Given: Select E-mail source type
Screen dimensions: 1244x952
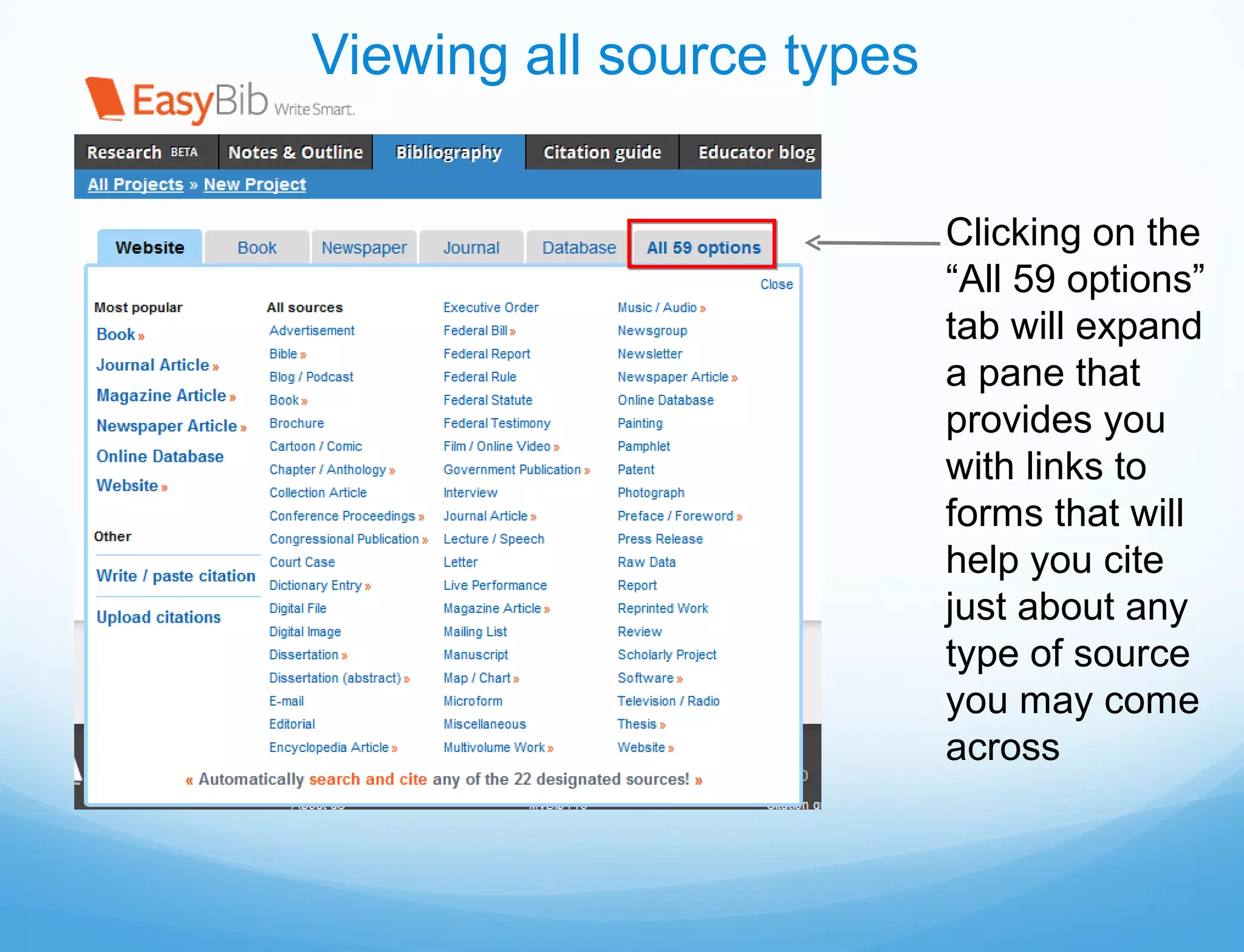Looking at the screenshot, I should 286,701.
